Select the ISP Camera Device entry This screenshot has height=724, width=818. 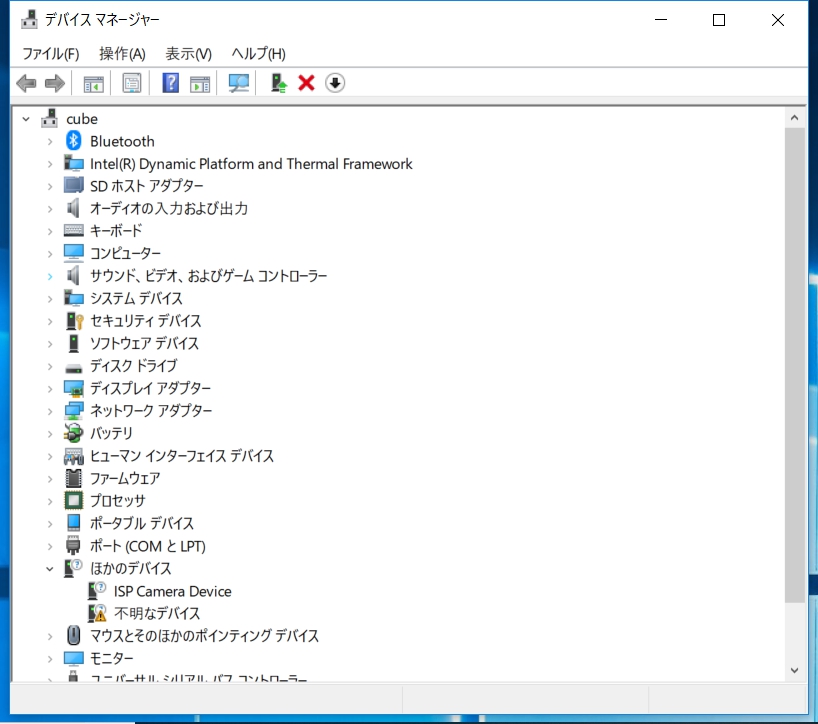[x=172, y=591]
